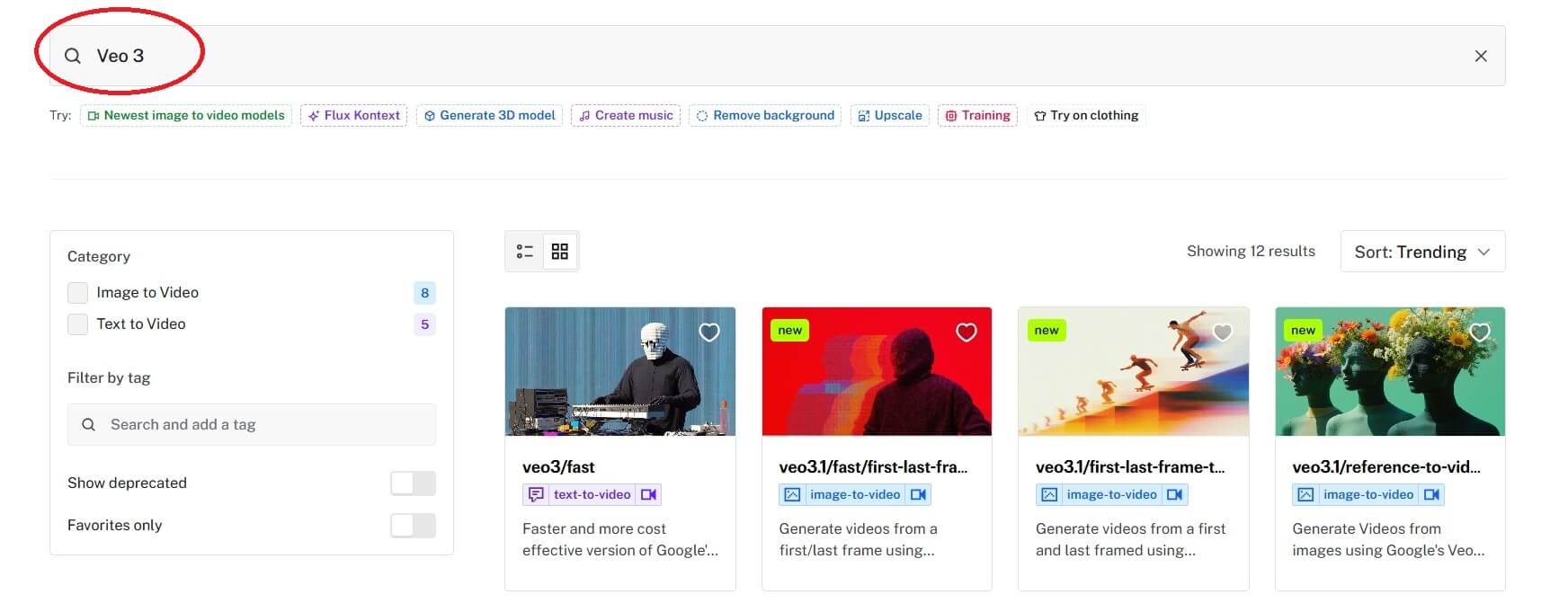
Task: Check the Text to Video category
Action: tap(78, 324)
